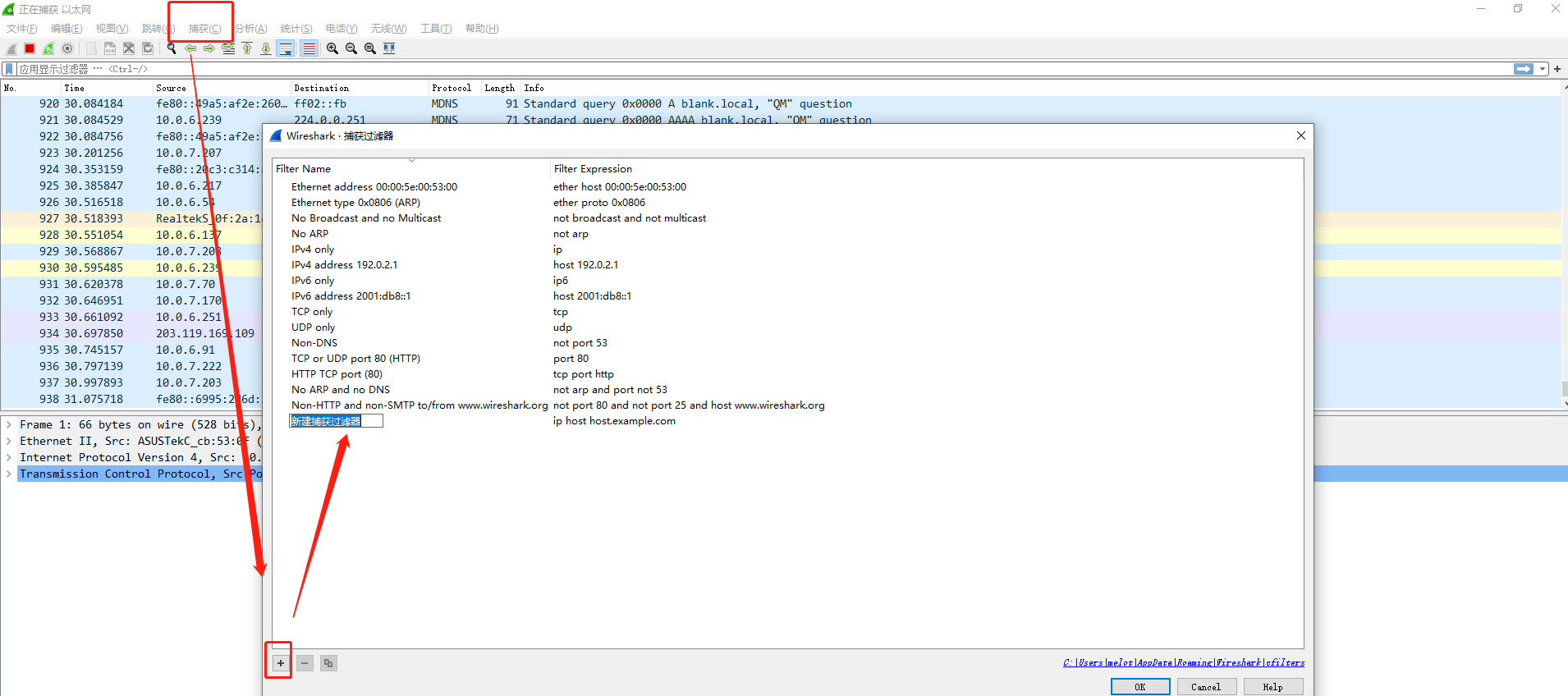Reload the capture file from the toolbar
The width and height of the screenshot is (1568, 696).
148,48
